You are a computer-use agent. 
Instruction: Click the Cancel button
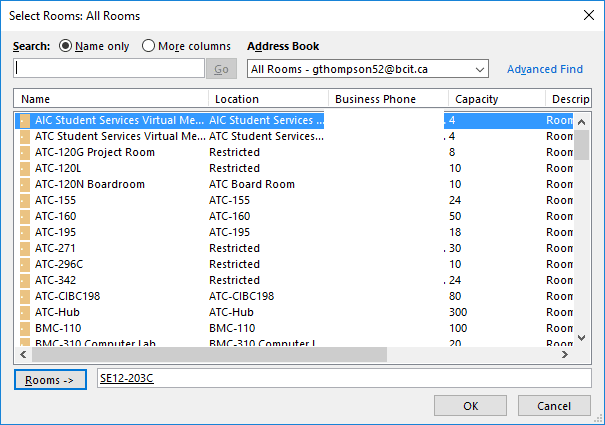[554, 406]
